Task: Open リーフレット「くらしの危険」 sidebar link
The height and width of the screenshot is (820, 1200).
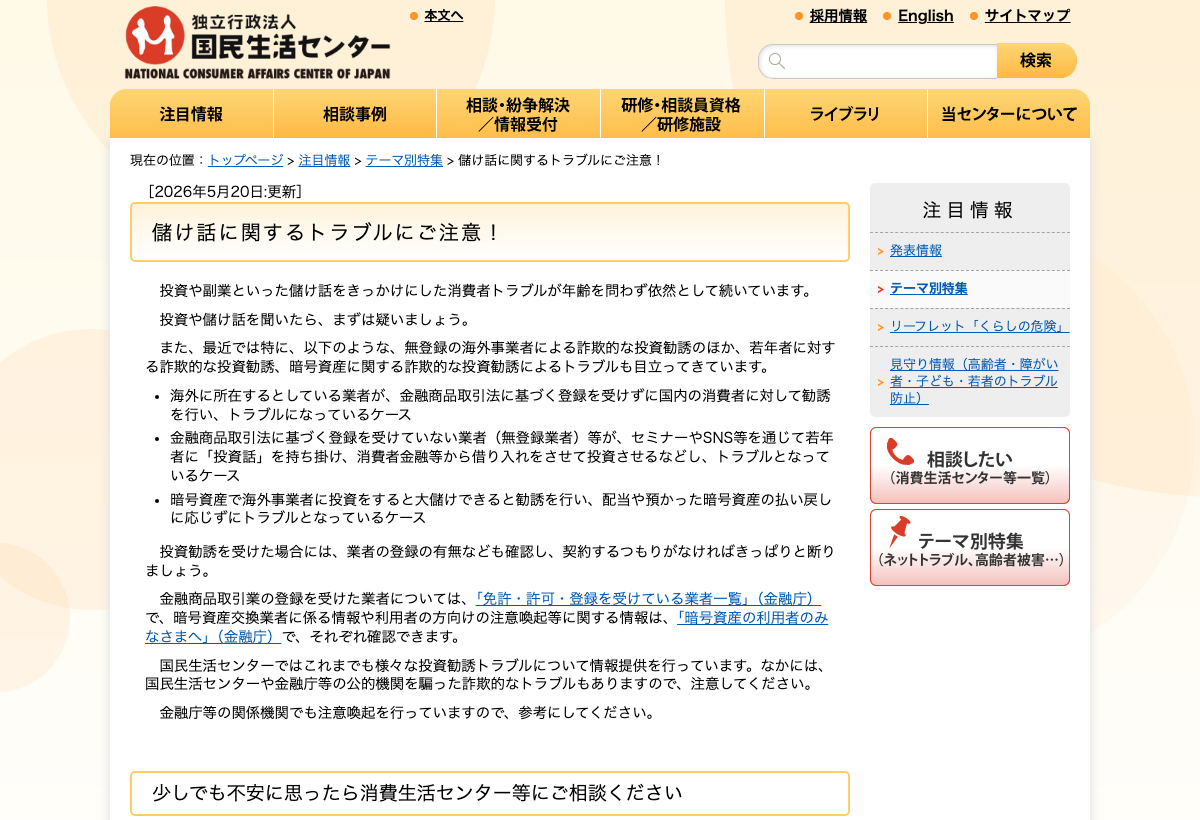Action: [979, 327]
